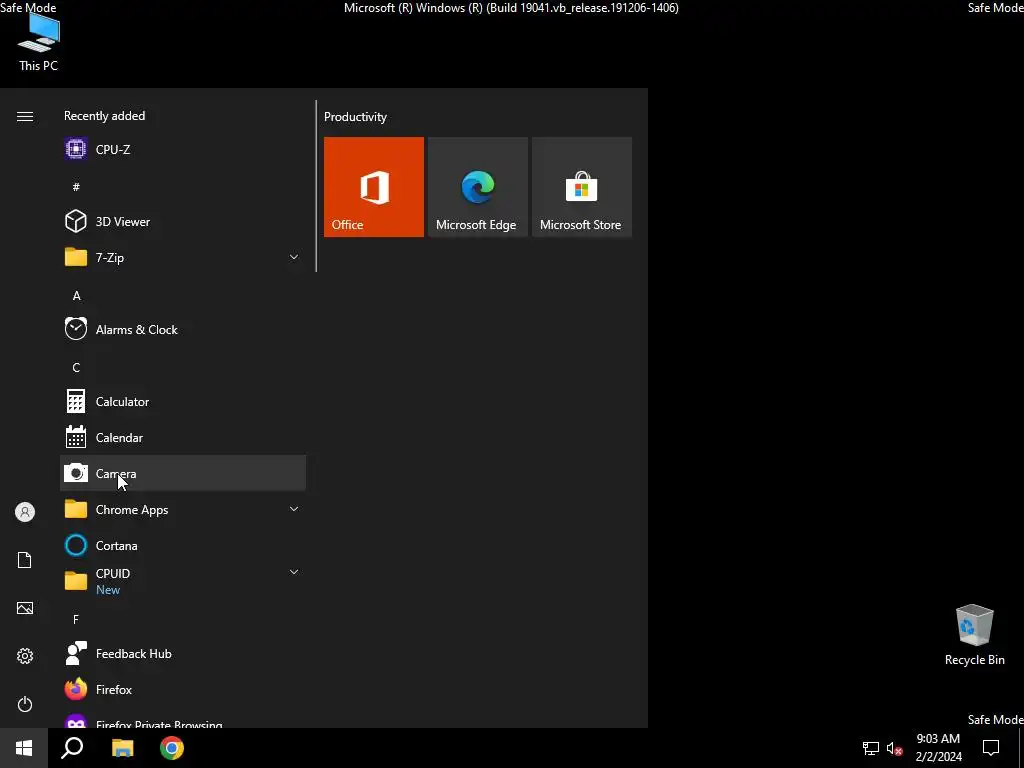Screen dimensions: 1024x768
Task: Open the Microsoft Edge tile
Action: (477, 187)
